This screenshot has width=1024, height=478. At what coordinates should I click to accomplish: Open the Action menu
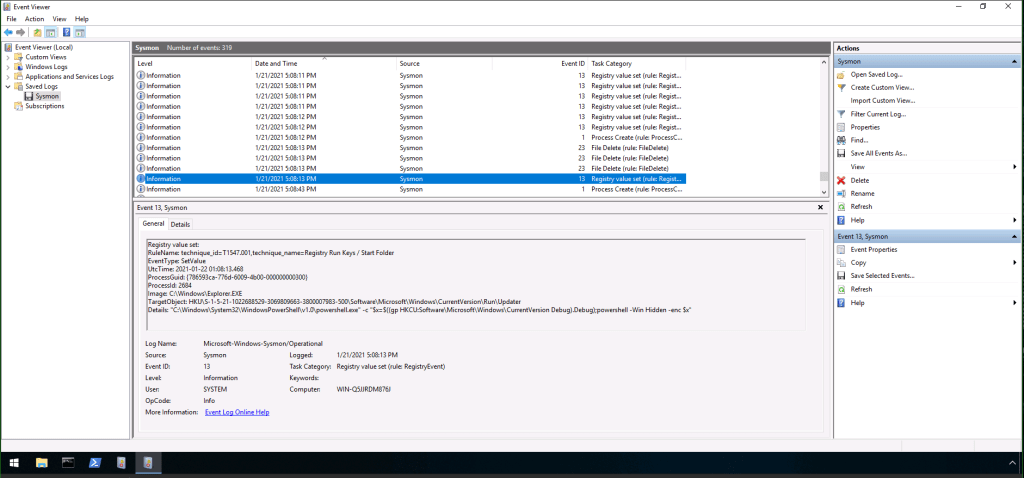tap(34, 19)
